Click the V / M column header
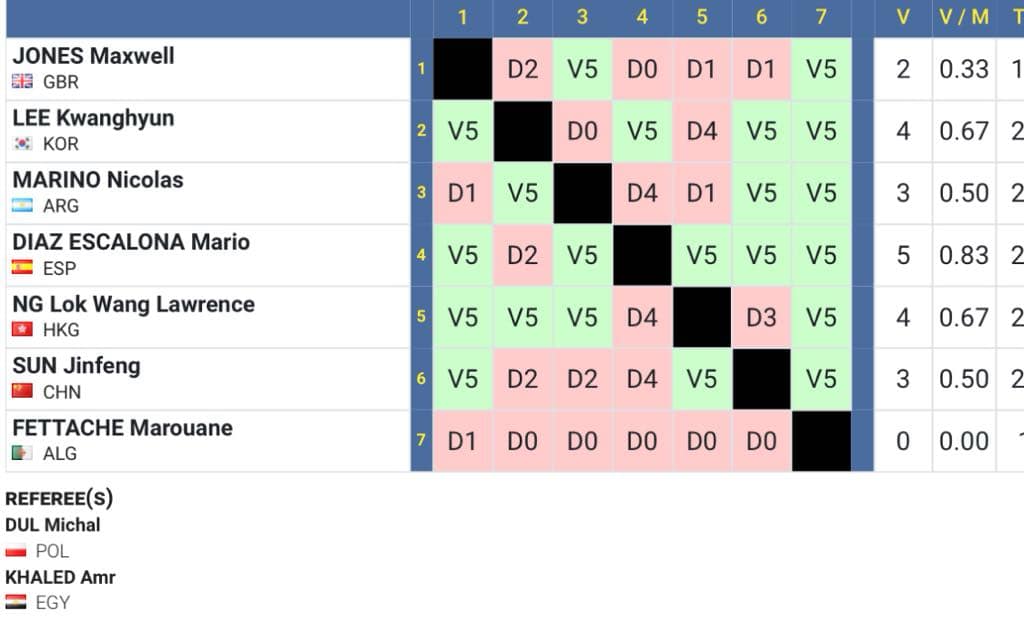 [964, 17]
